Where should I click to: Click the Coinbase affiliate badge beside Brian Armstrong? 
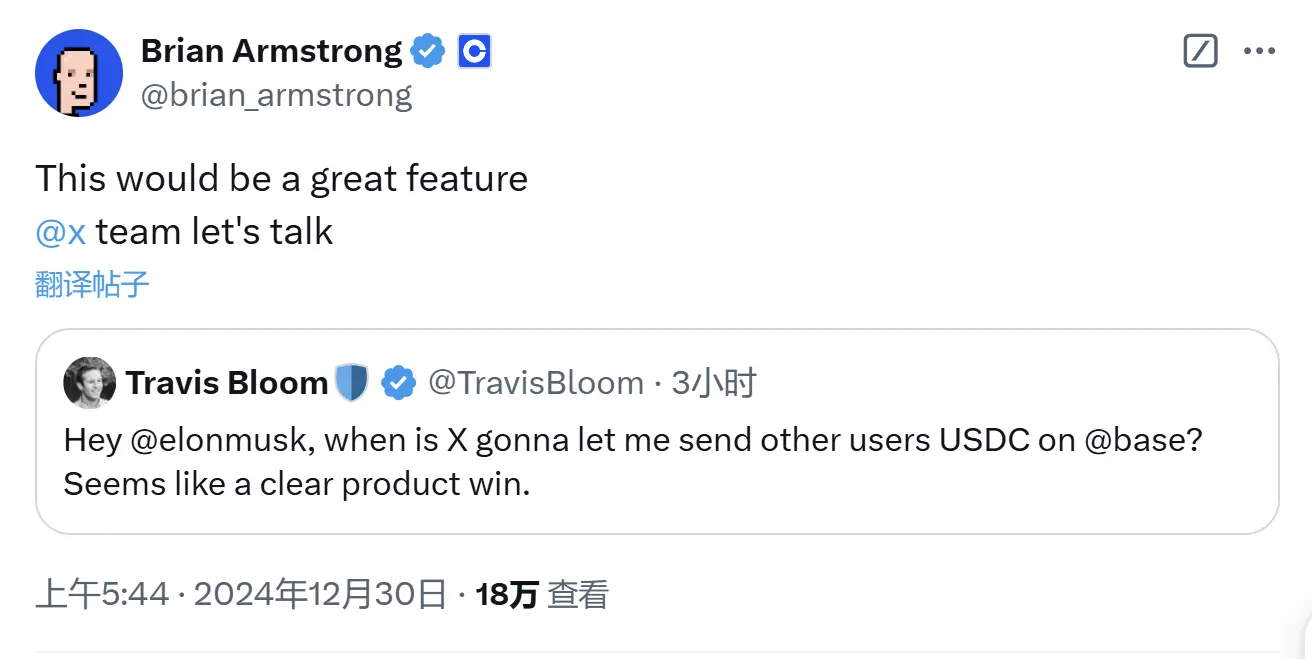[472, 51]
